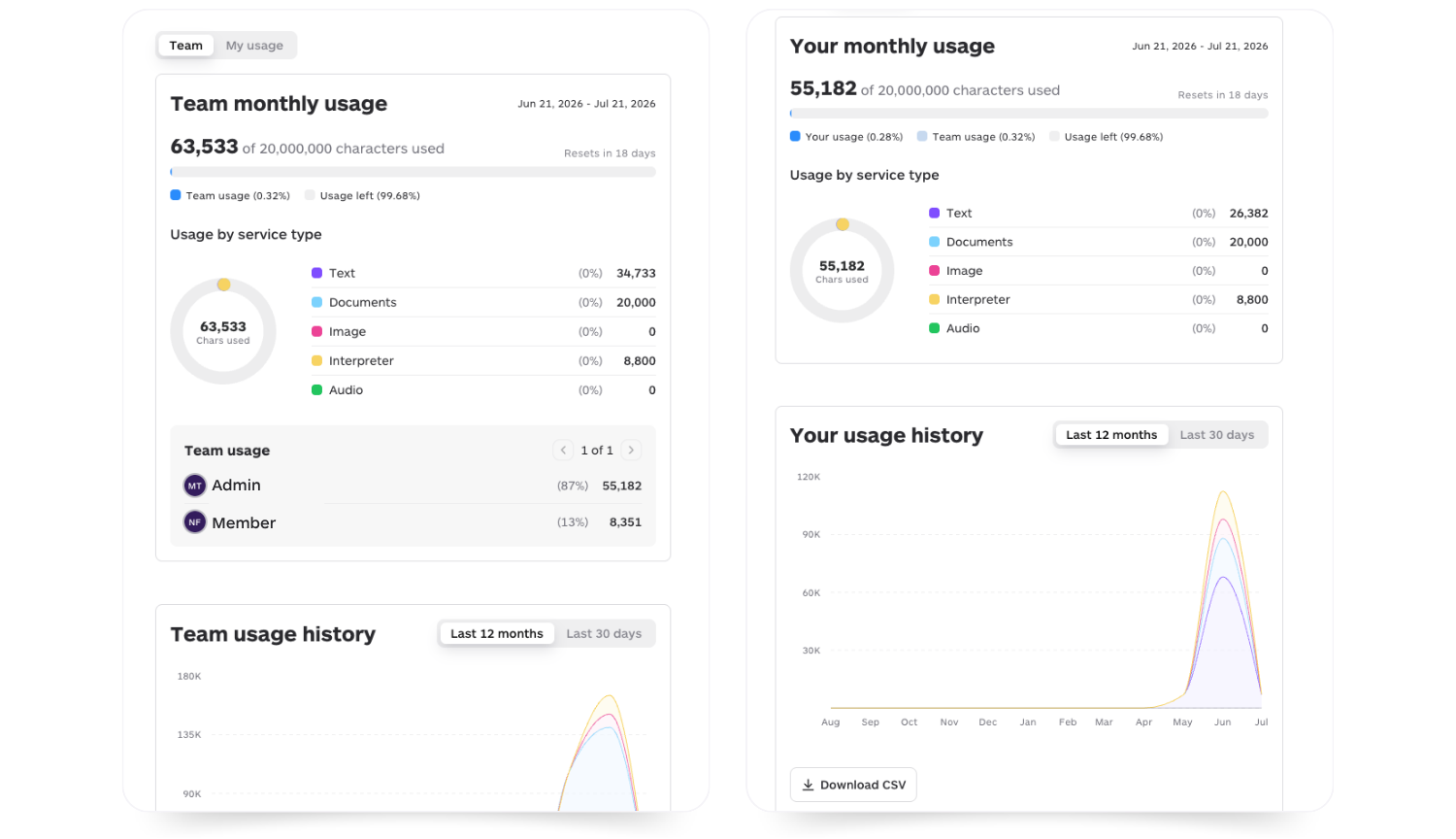This screenshot has height=839, width=1456.
Task: Click the green Audio legend icon in Team usage
Action: pos(316,389)
